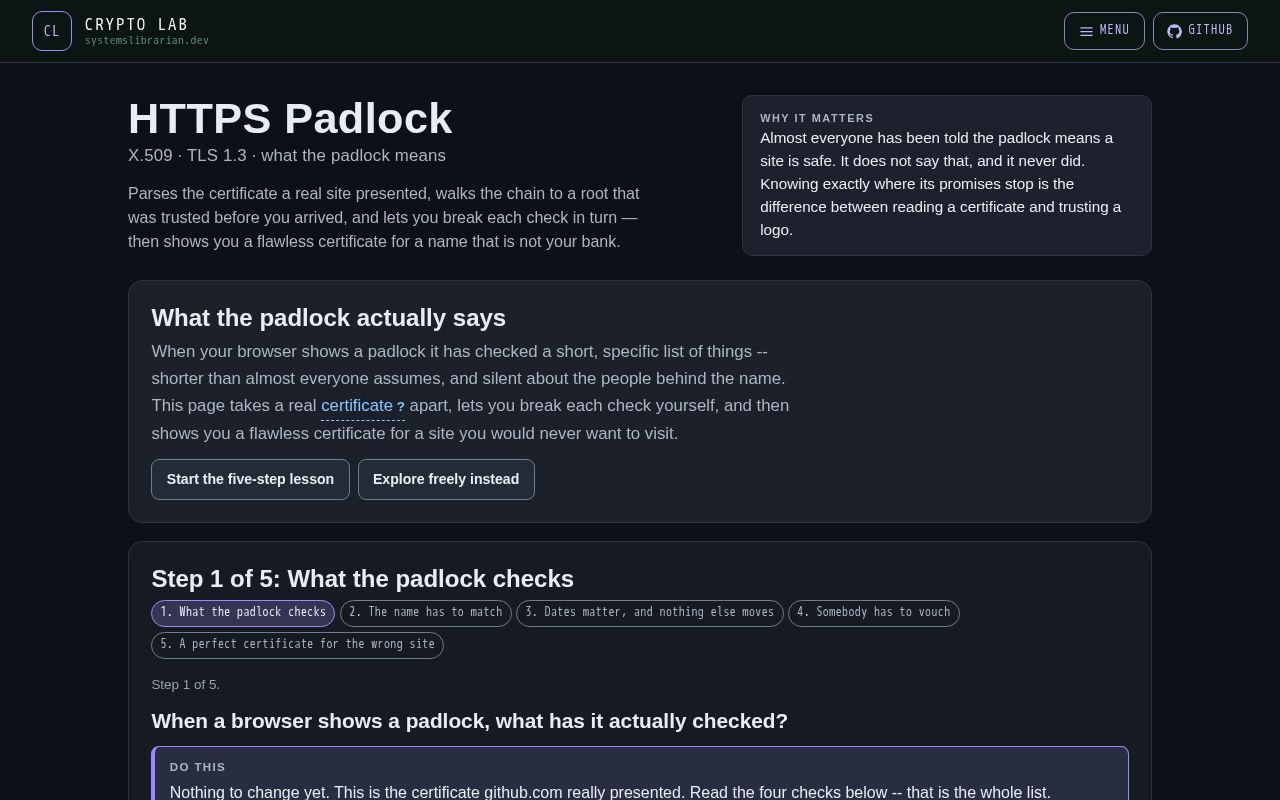
Task: Click heading What the padlock actually says
Action: click(x=329, y=318)
